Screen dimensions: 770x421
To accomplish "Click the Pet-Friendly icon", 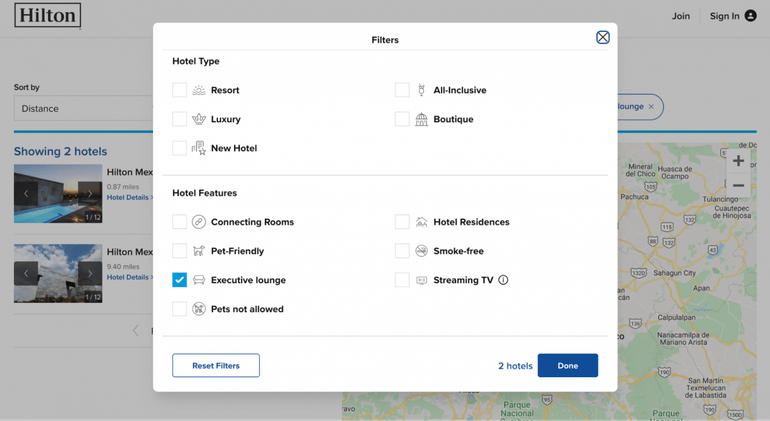I will (199, 251).
